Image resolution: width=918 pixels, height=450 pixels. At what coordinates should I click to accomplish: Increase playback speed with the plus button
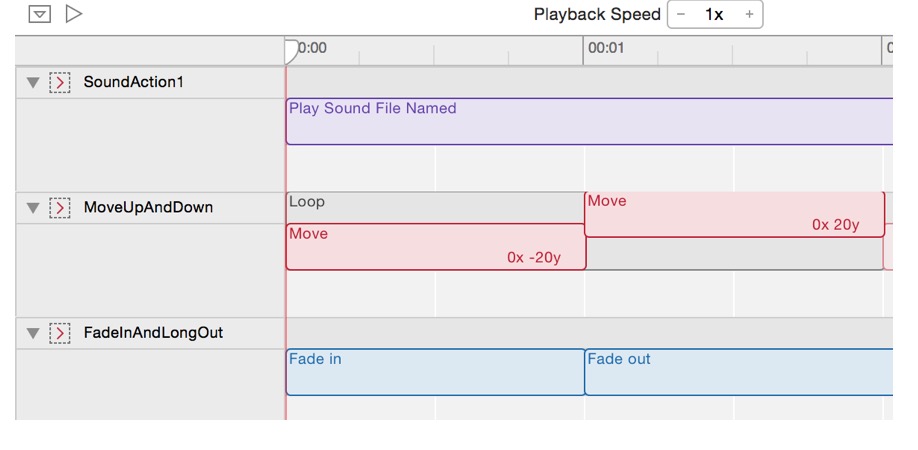pos(749,15)
